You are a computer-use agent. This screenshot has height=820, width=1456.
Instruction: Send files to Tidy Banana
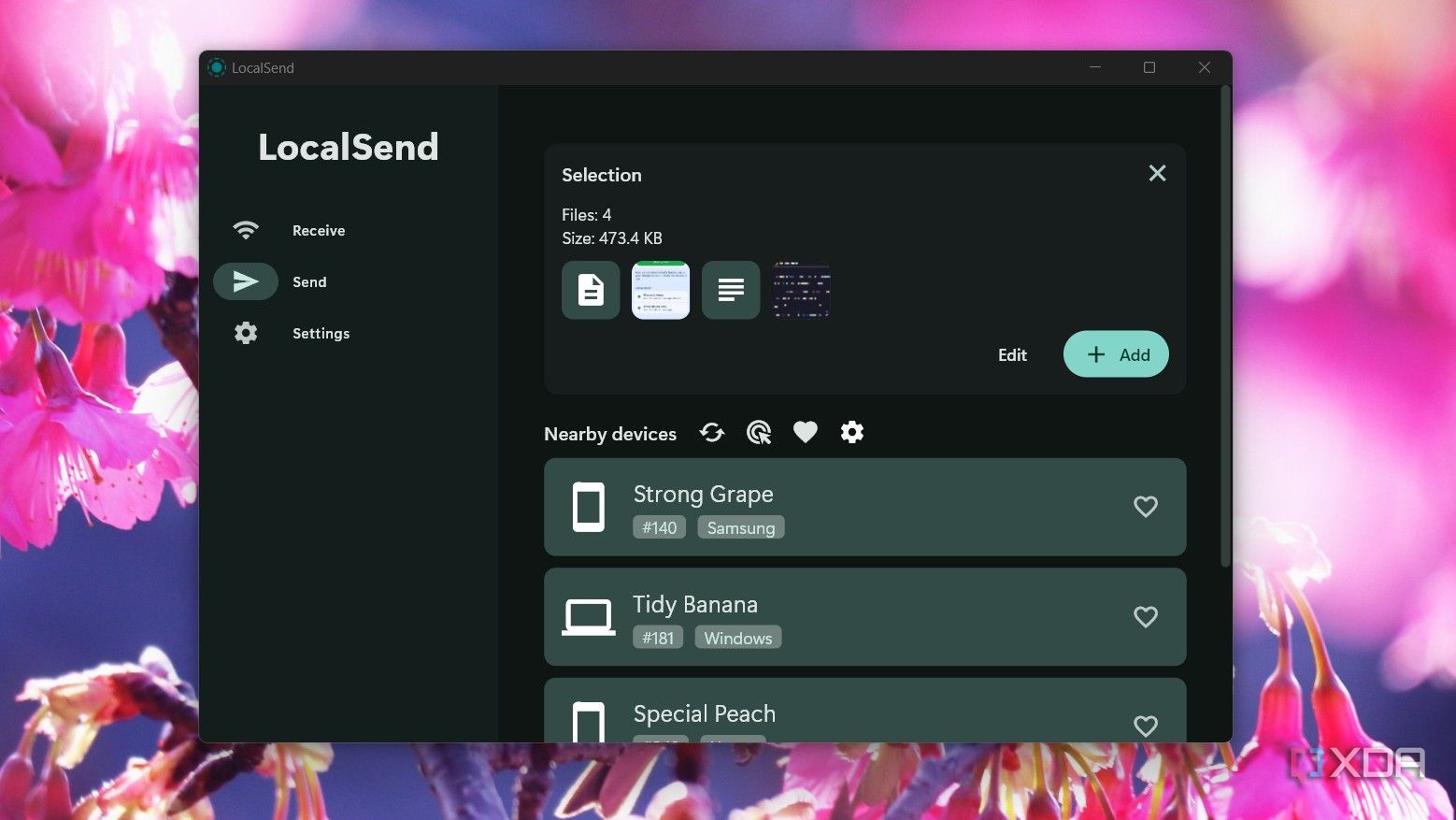865,617
